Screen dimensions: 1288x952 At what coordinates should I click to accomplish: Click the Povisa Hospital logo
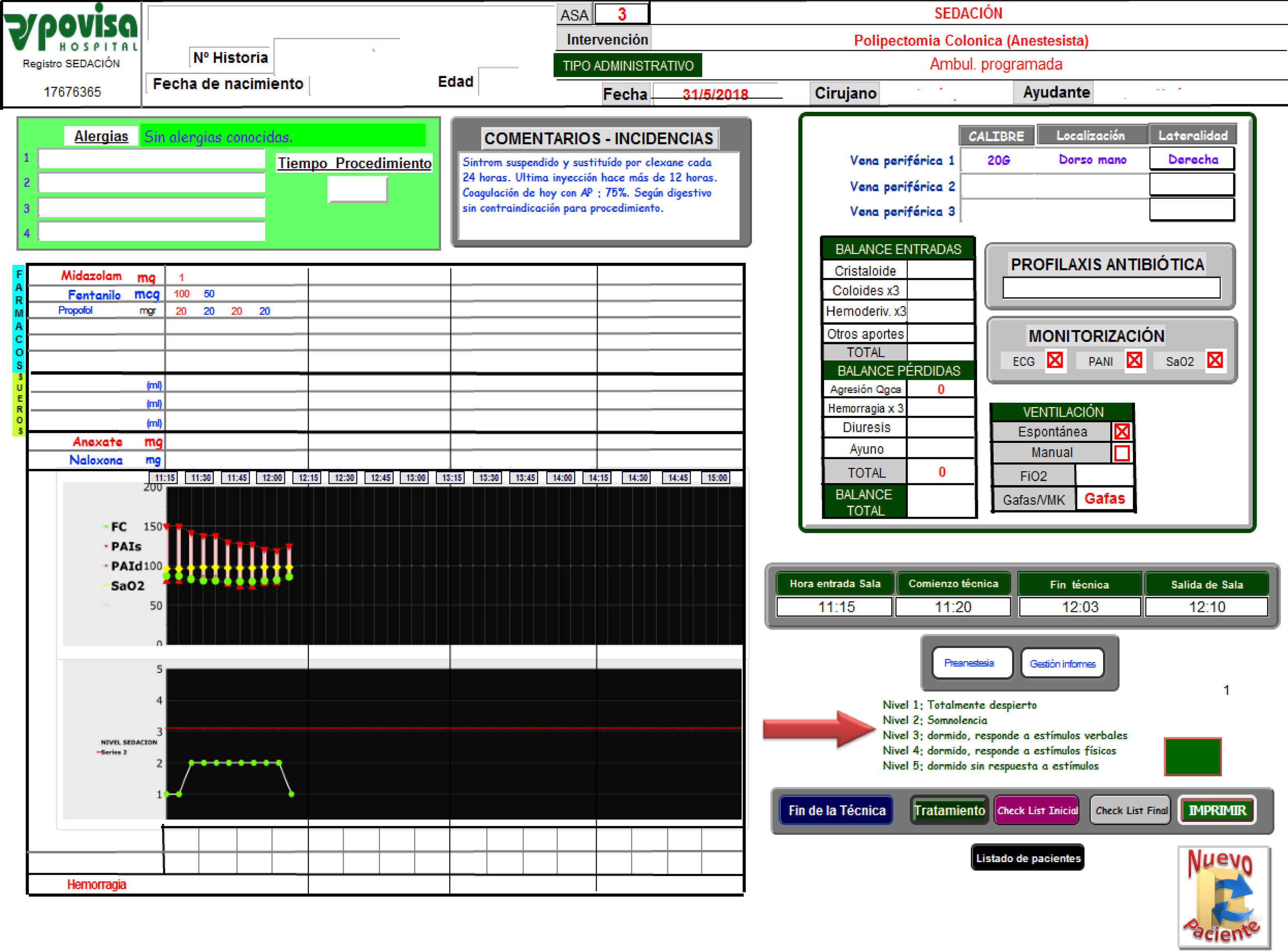tap(71, 29)
